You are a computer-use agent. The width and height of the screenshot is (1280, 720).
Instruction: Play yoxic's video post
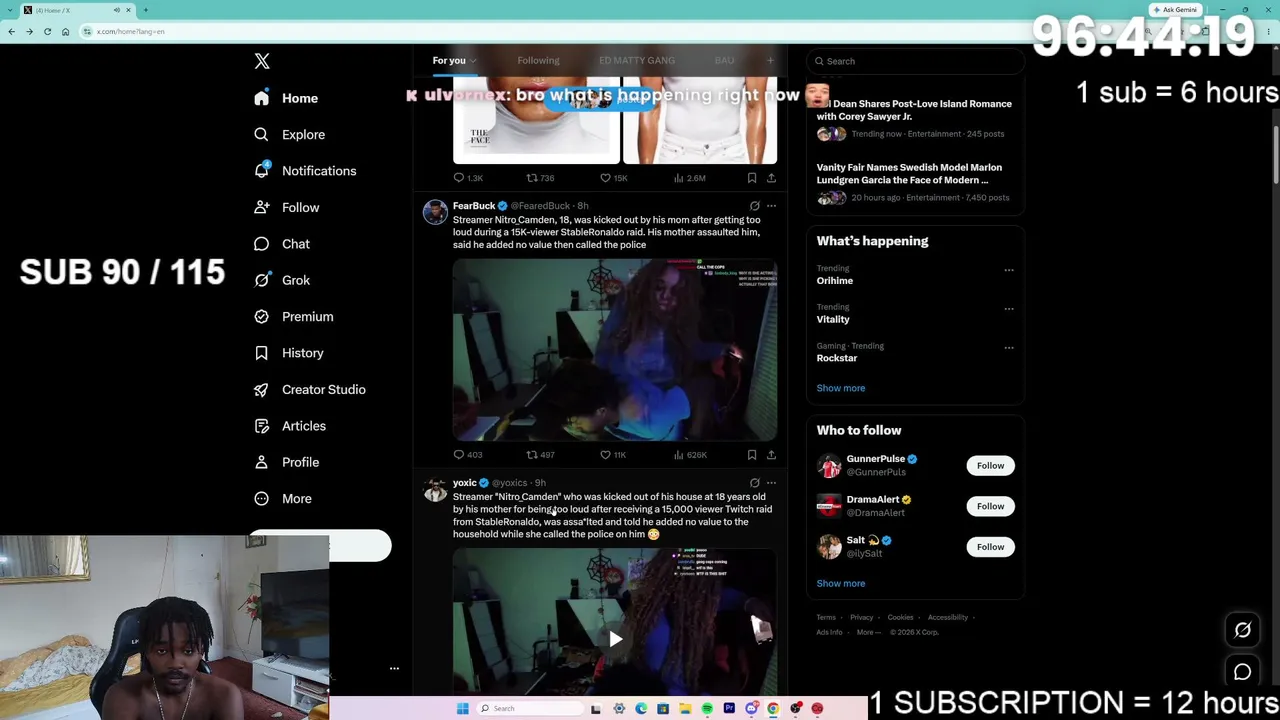click(x=615, y=639)
